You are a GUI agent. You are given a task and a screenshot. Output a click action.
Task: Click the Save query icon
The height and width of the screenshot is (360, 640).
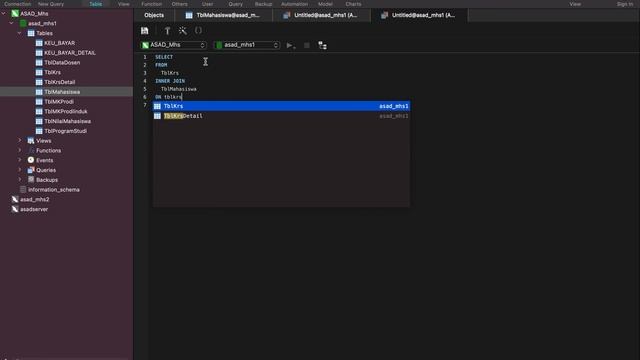144,31
